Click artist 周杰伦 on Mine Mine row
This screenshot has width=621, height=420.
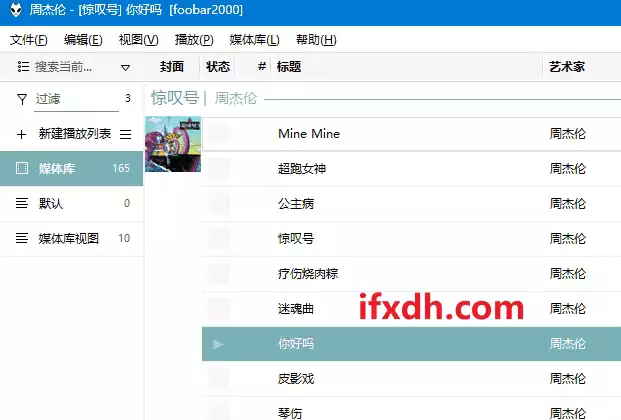568,134
